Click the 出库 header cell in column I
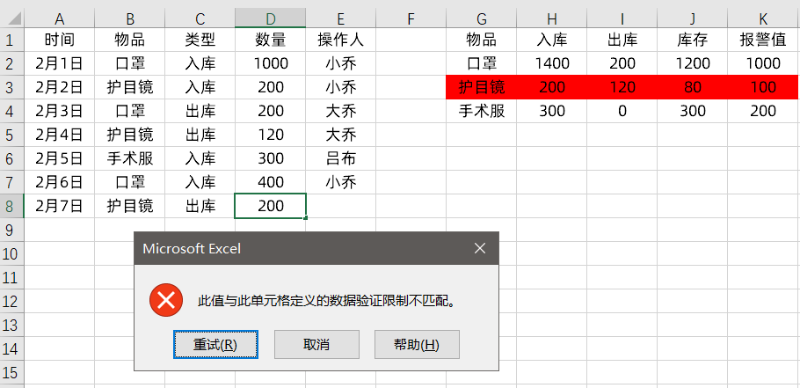The image size is (800, 388). (622, 40)
